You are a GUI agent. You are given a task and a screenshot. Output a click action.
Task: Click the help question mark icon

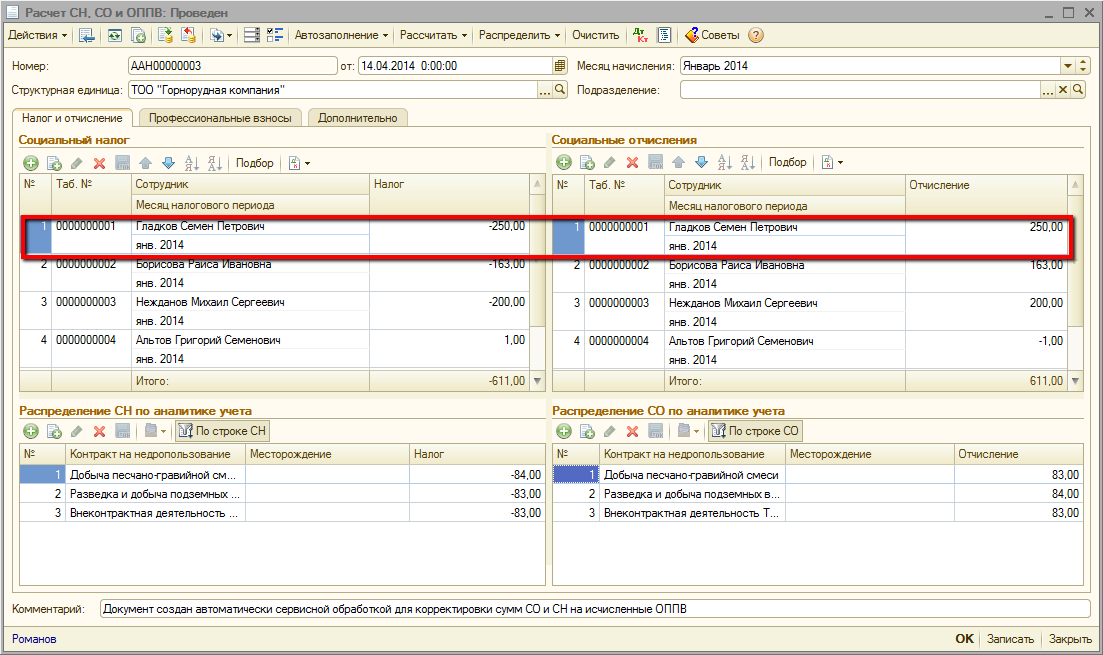756,35
